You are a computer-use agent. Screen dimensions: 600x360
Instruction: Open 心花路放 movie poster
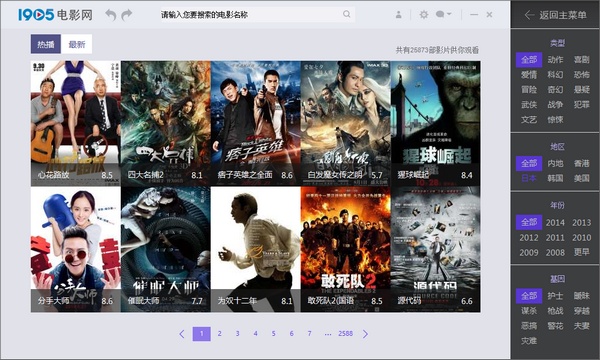click(x=76, y=123)
